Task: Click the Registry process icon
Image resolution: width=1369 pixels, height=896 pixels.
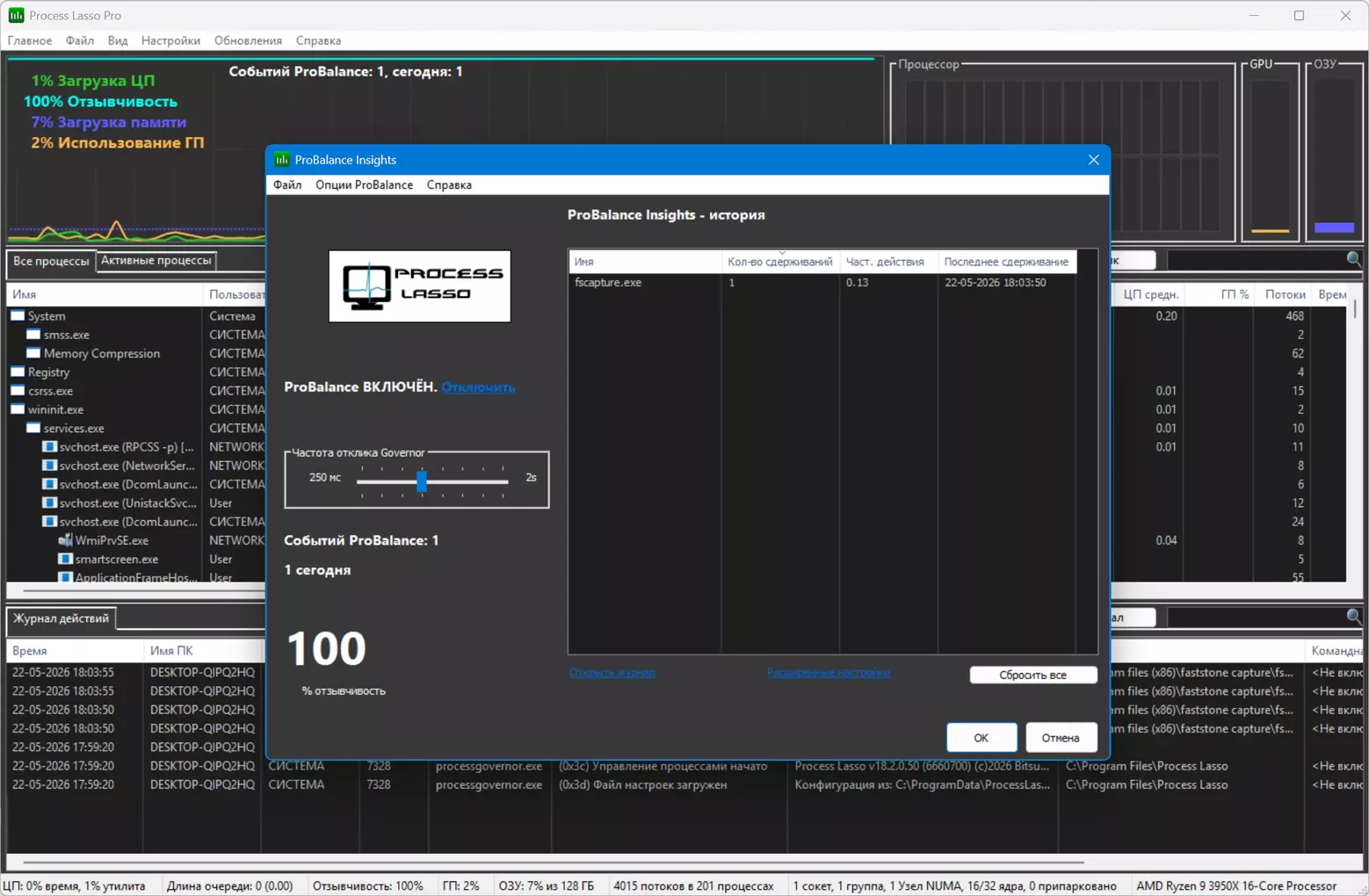Action: coord(18,372)
